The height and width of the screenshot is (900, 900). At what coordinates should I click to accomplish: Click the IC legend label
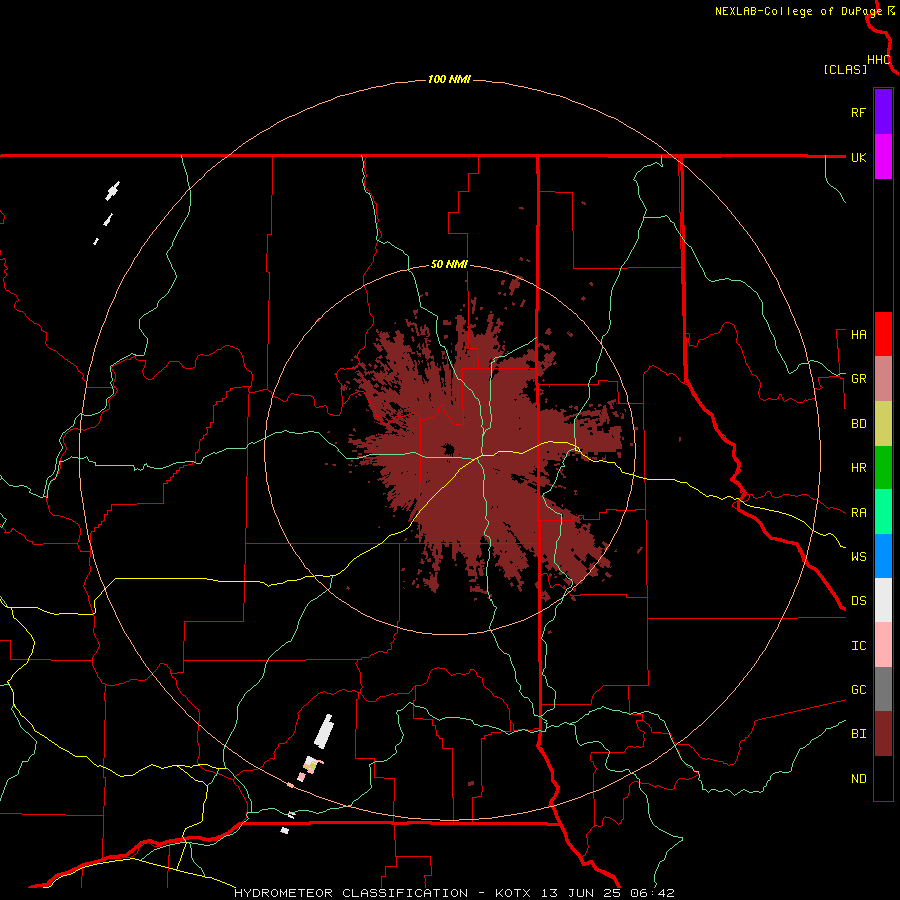click(858, 646)
